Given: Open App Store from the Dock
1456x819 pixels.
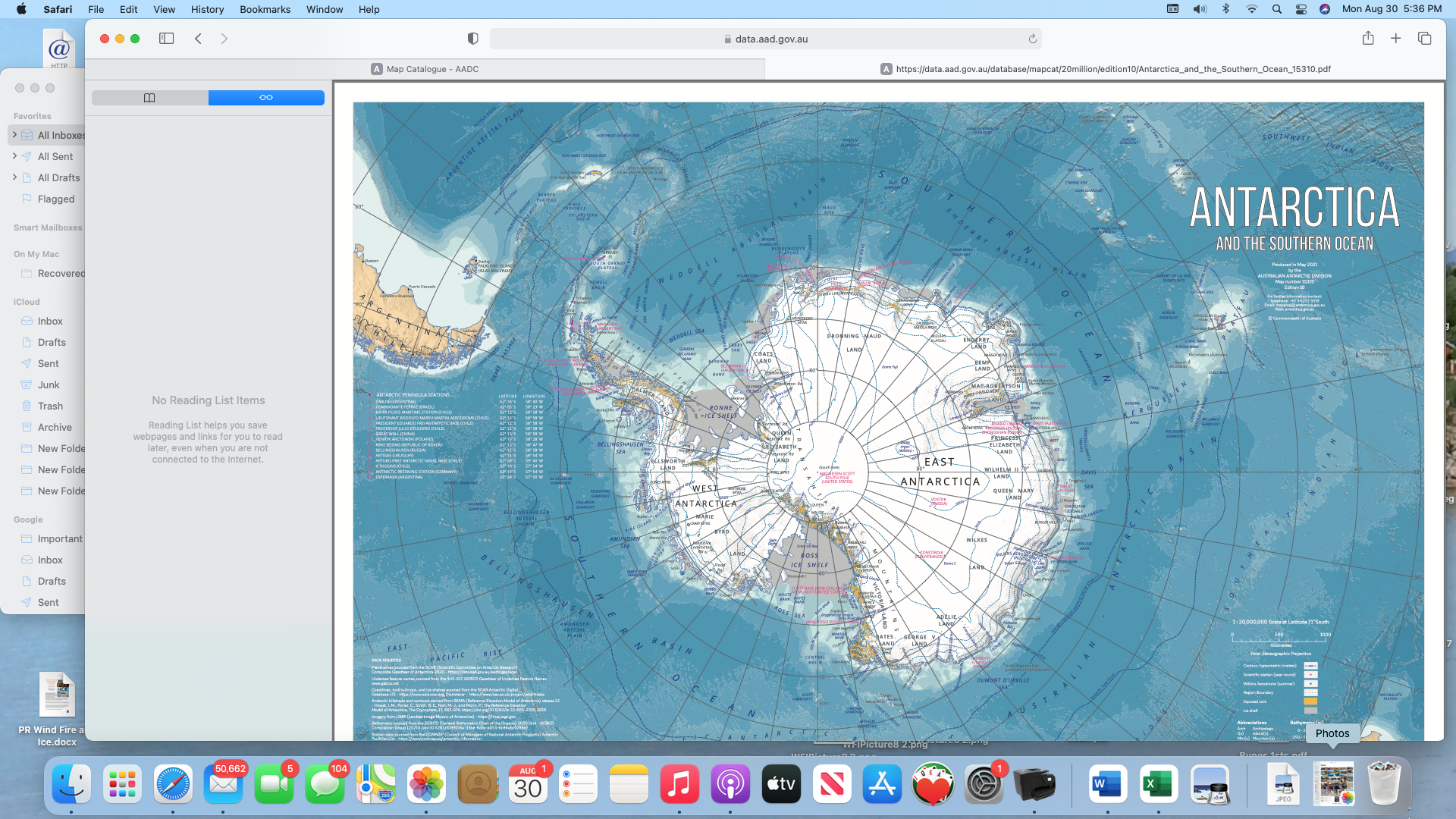Looking at the screenshot, I should coord(882,784).
